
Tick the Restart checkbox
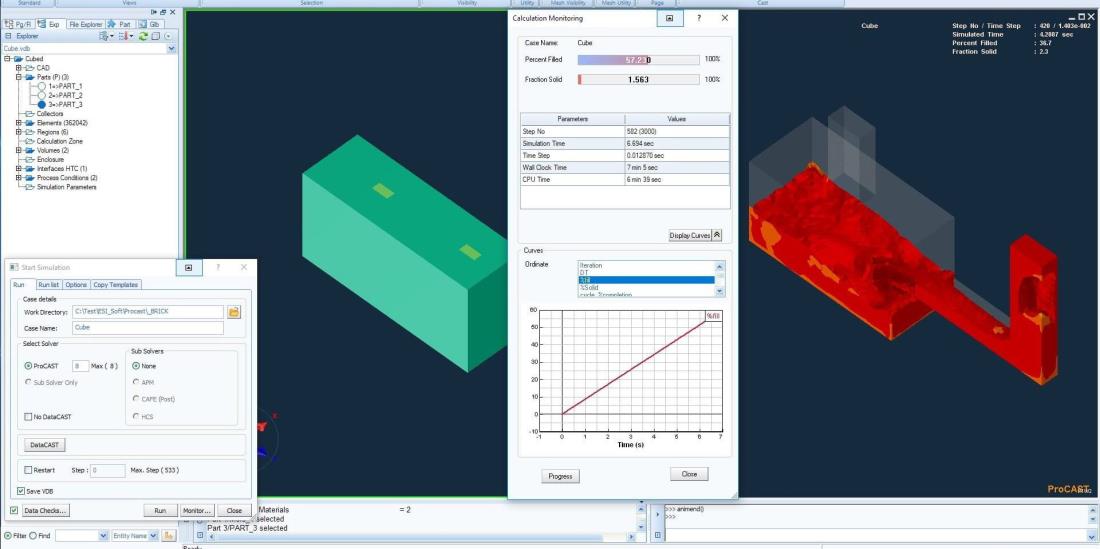point(28,470)
